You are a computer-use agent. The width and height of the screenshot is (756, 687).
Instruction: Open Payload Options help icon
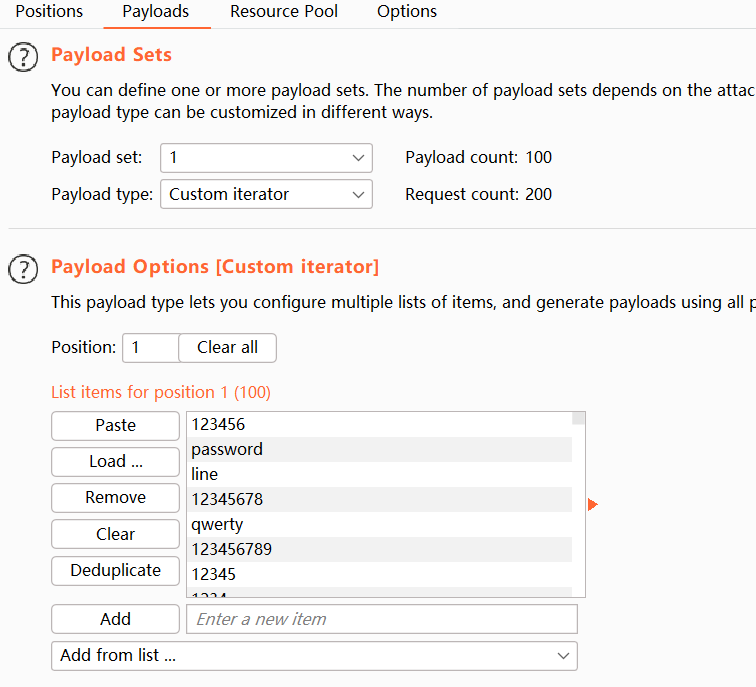coord(23,269)
